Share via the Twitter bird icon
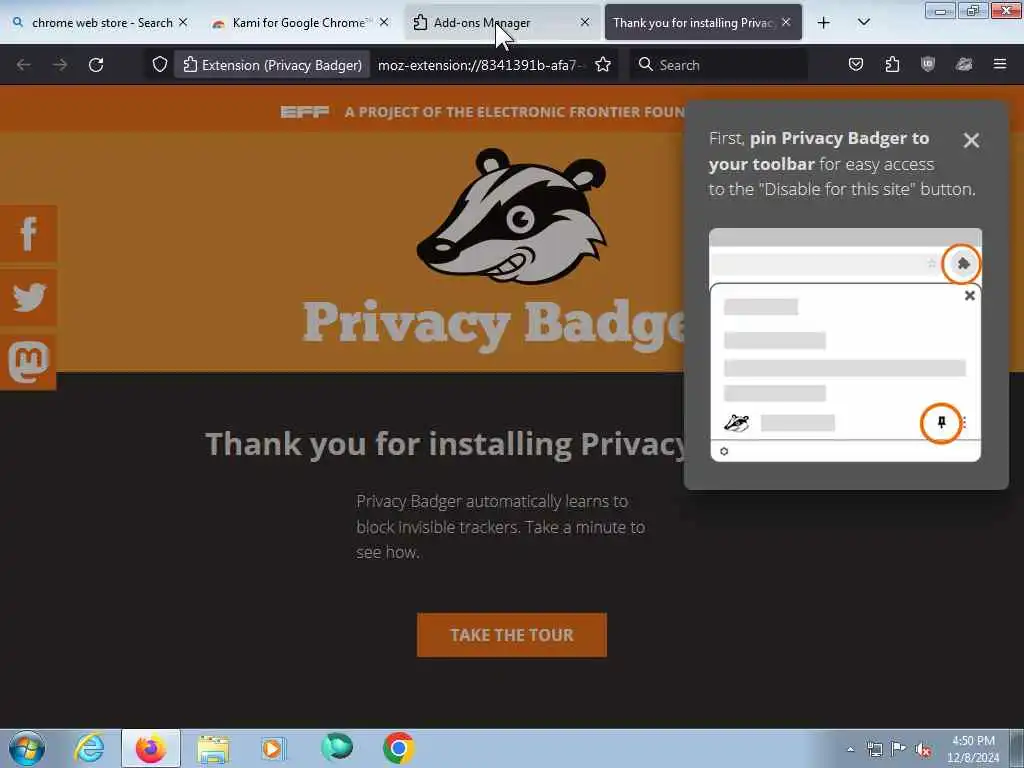 coord(28,297)
